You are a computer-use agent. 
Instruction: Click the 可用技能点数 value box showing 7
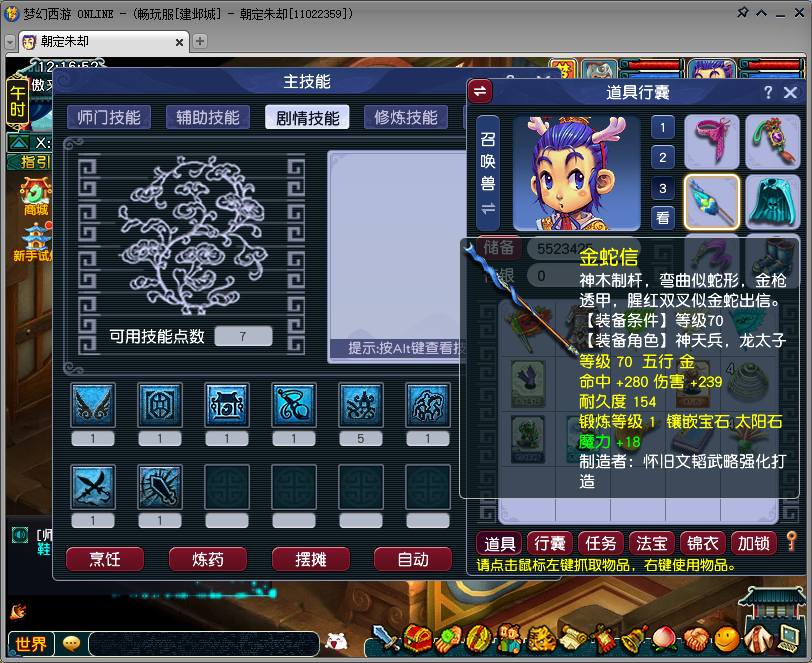click(243, 336)
